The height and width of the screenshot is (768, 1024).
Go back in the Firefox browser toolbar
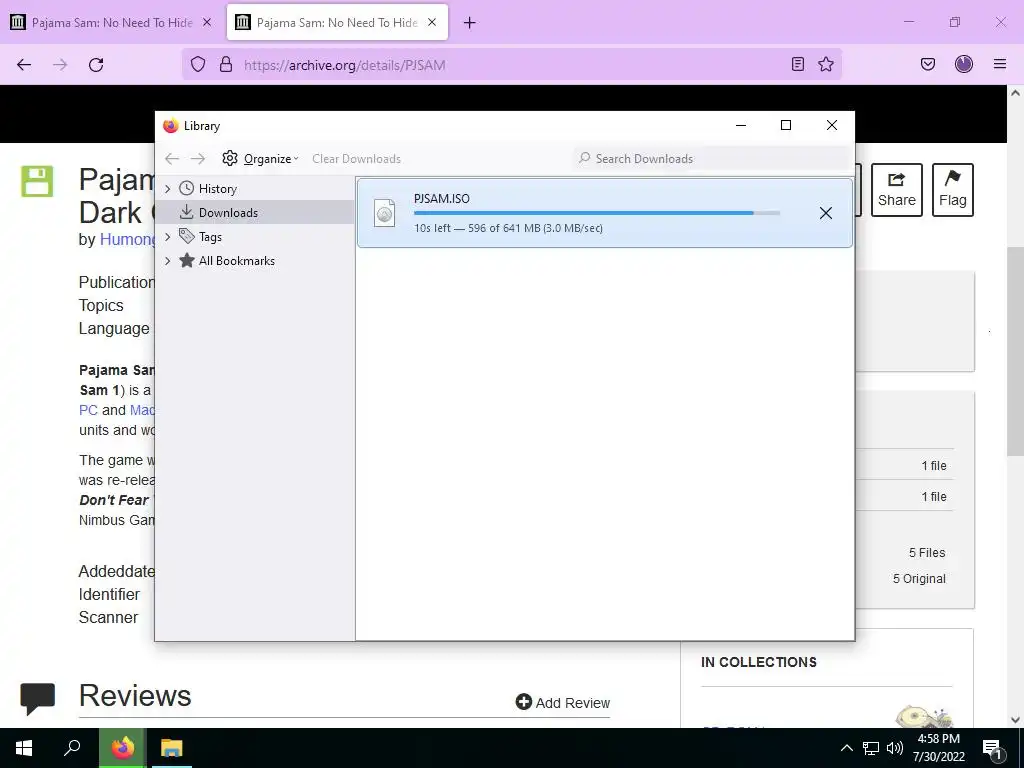[24, 65]
